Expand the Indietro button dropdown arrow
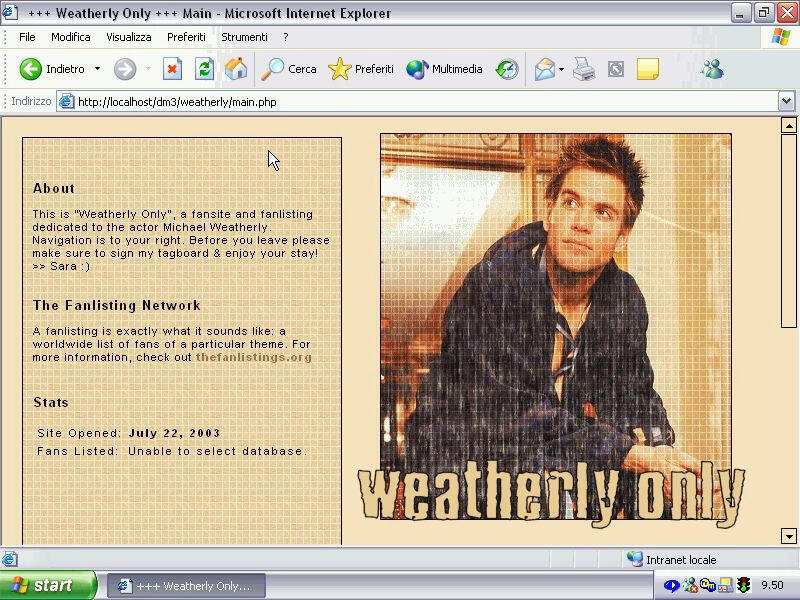This screenshot has width=800, height=600. pos(95,69)
